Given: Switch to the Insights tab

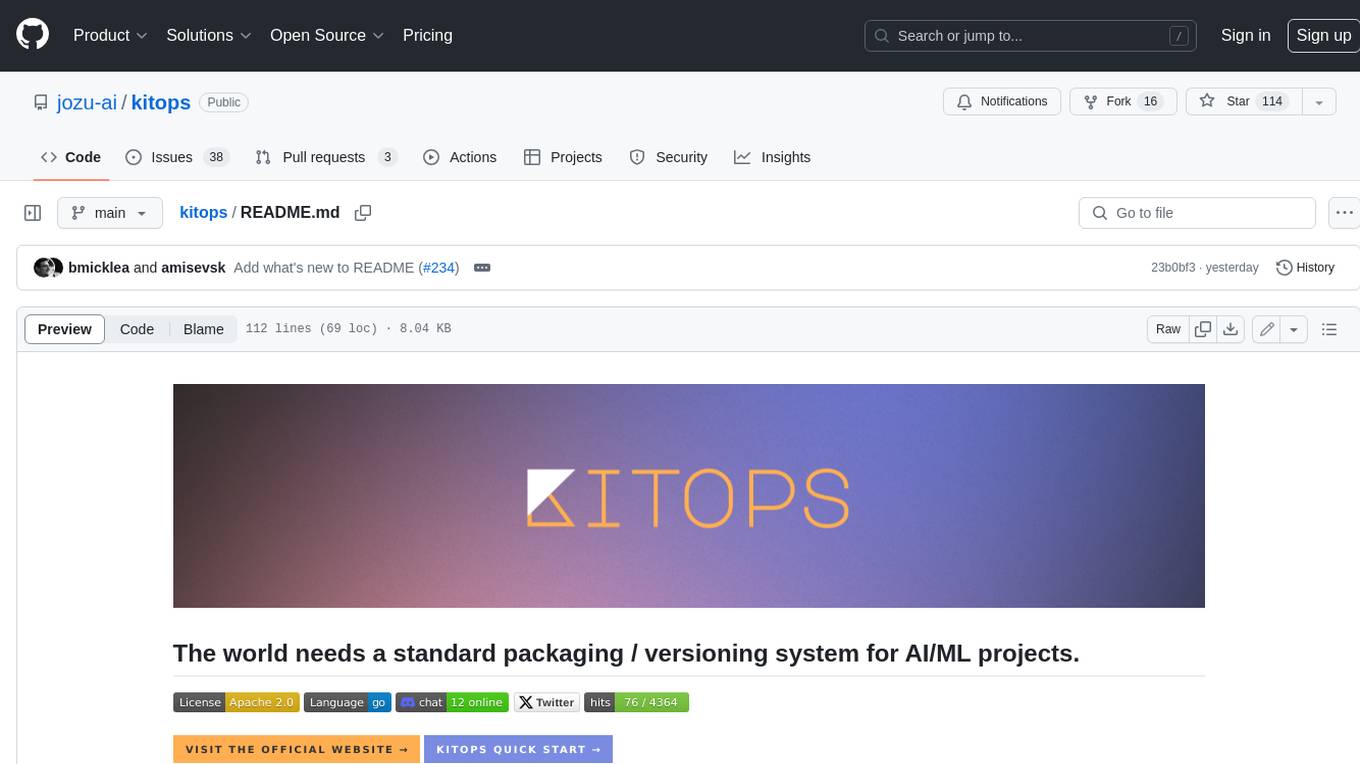Looking at the screenshot, I should click(x=772, y=157).
